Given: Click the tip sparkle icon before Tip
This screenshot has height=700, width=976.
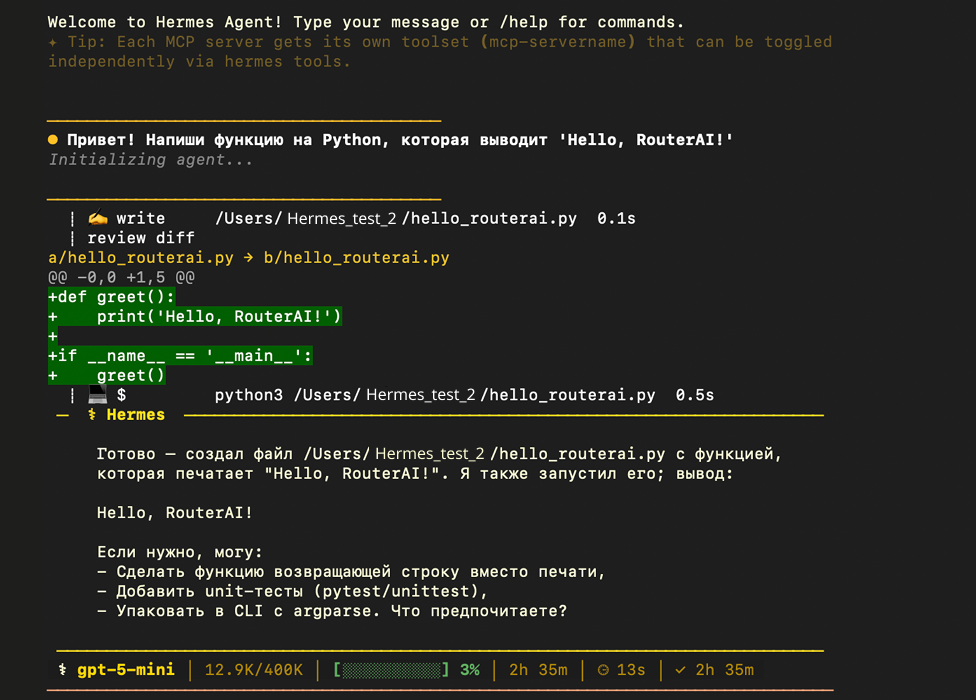Looking at the screenshot, I should click(x=53, y=42).
